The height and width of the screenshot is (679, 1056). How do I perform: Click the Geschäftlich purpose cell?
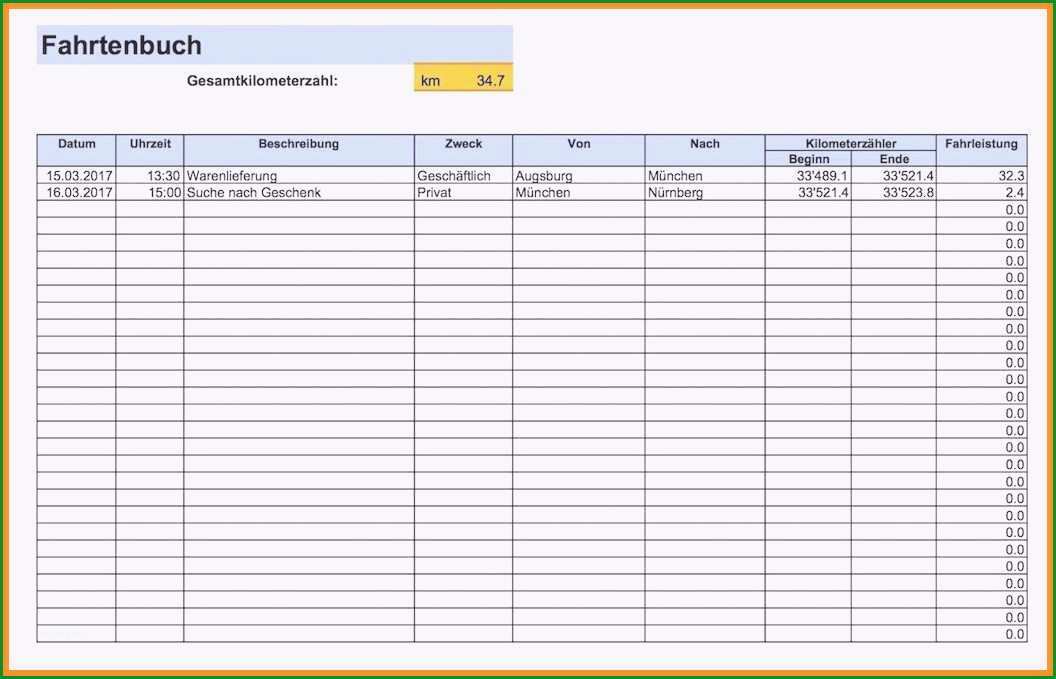pyautogui.click(x=463, y=176)
